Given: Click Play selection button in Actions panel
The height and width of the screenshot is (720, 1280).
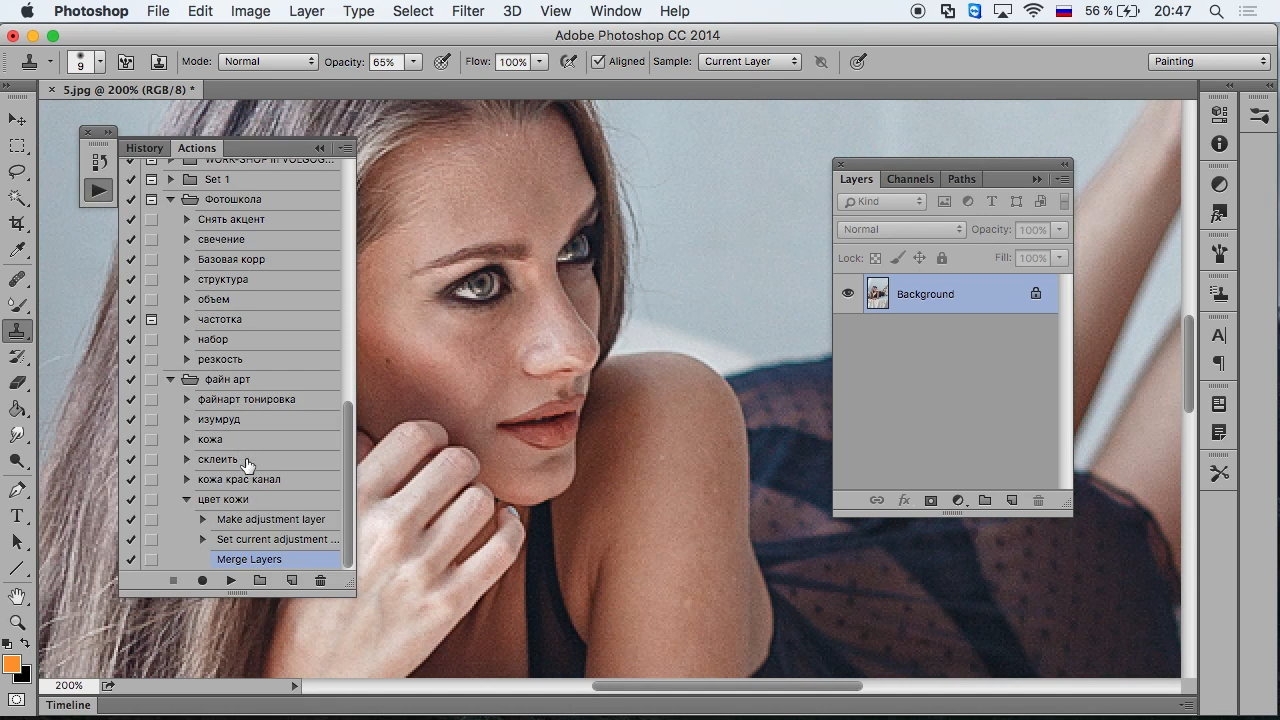Looking at the screenshot, I should point(231,580).
